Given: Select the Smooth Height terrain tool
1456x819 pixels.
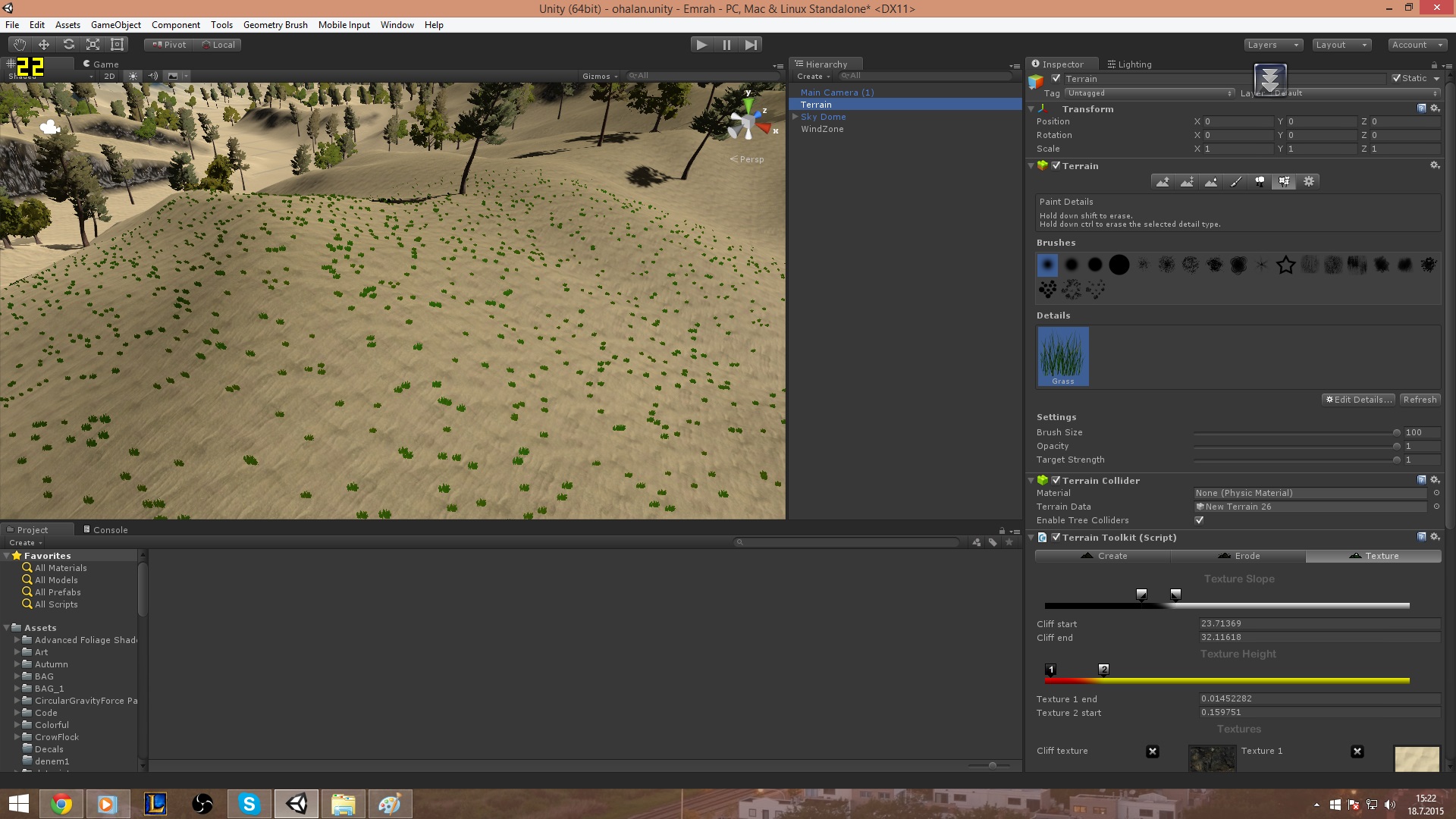Looking at the screenshot, I should tap(1211, 182).
